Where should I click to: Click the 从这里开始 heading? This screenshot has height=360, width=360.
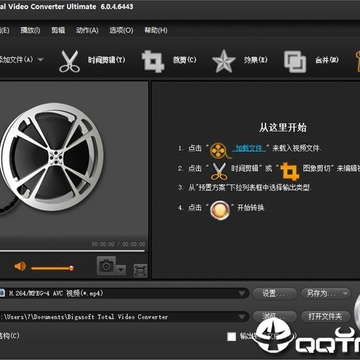point(283,127)
